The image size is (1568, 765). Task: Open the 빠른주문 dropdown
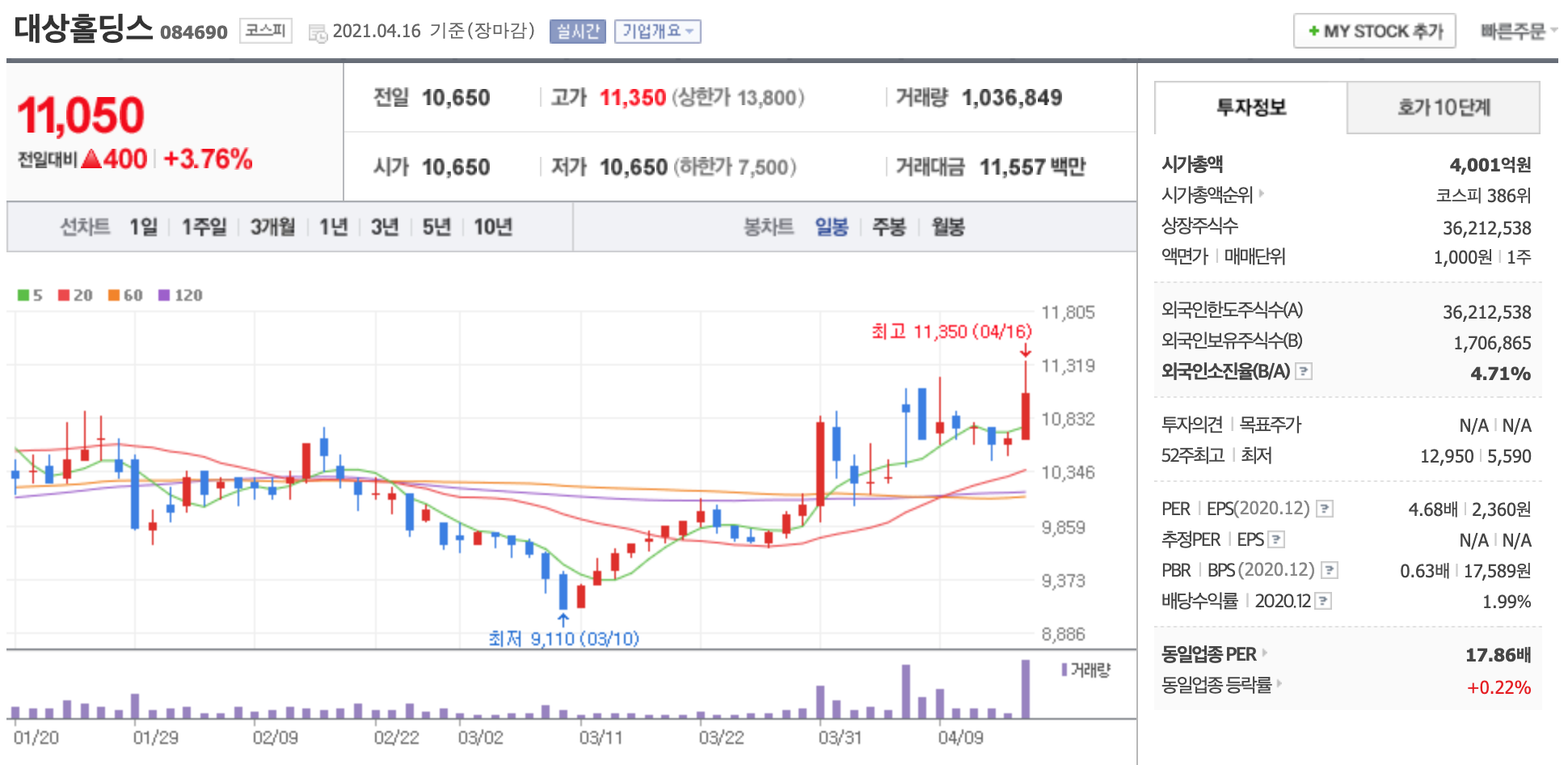click(x=1518, y=31)
